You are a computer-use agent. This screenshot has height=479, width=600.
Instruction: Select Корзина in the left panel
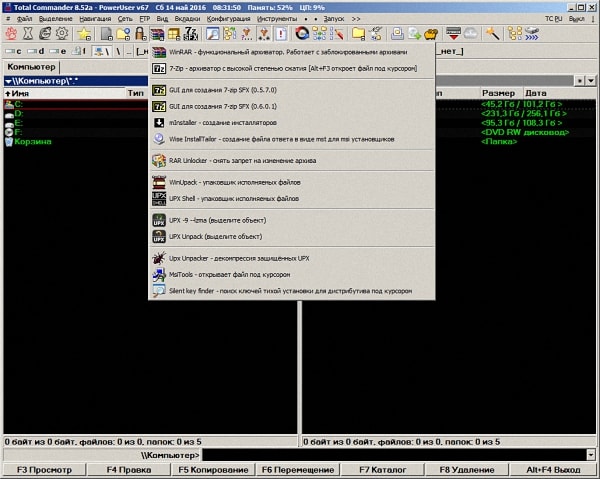tap(32, 141)
